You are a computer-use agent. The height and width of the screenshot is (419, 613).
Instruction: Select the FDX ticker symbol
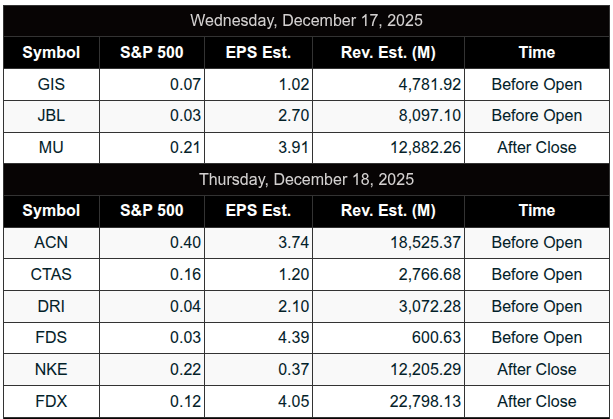[x=52, y=401]
